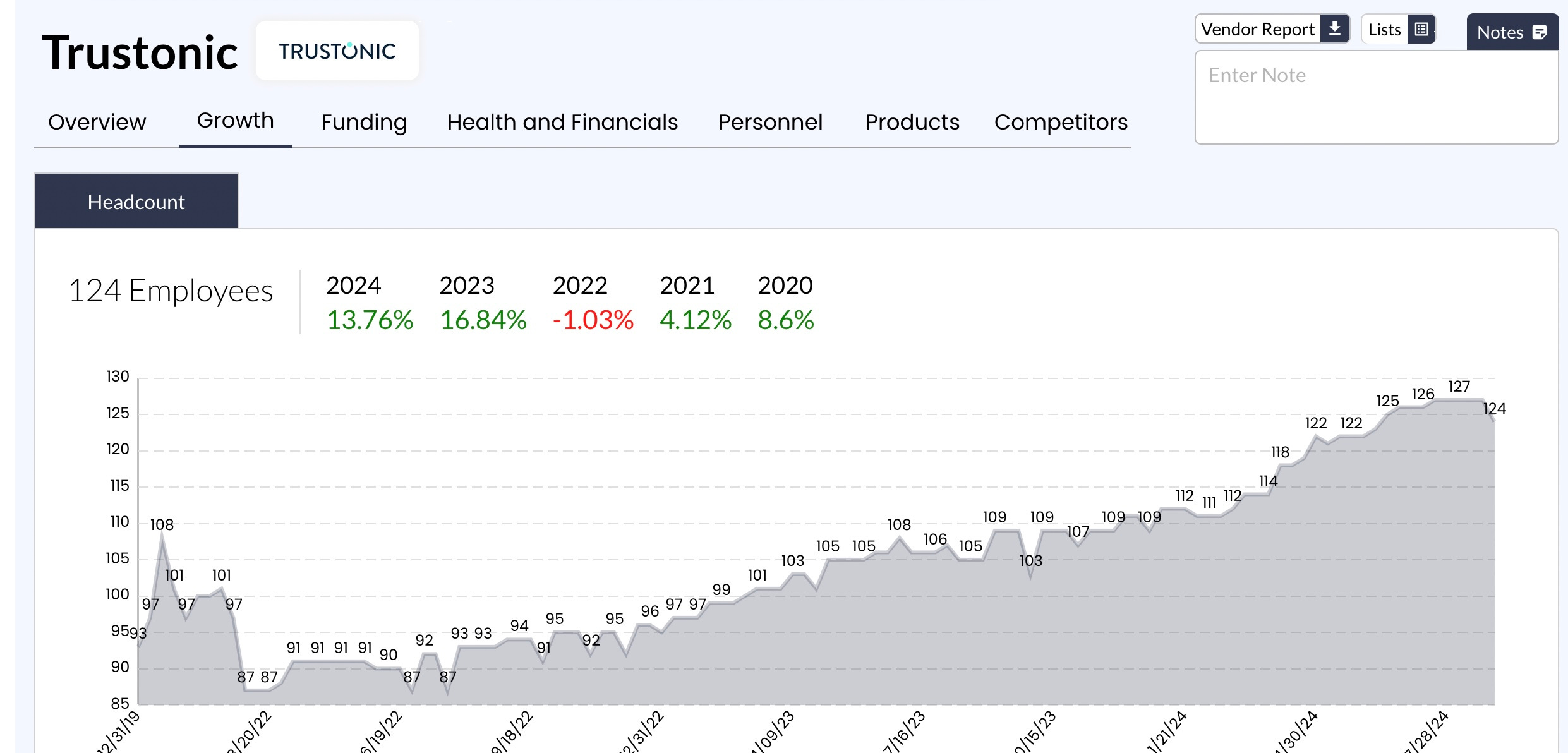Click the 2021 year label

pyautogui.click(x=687, y=286)
